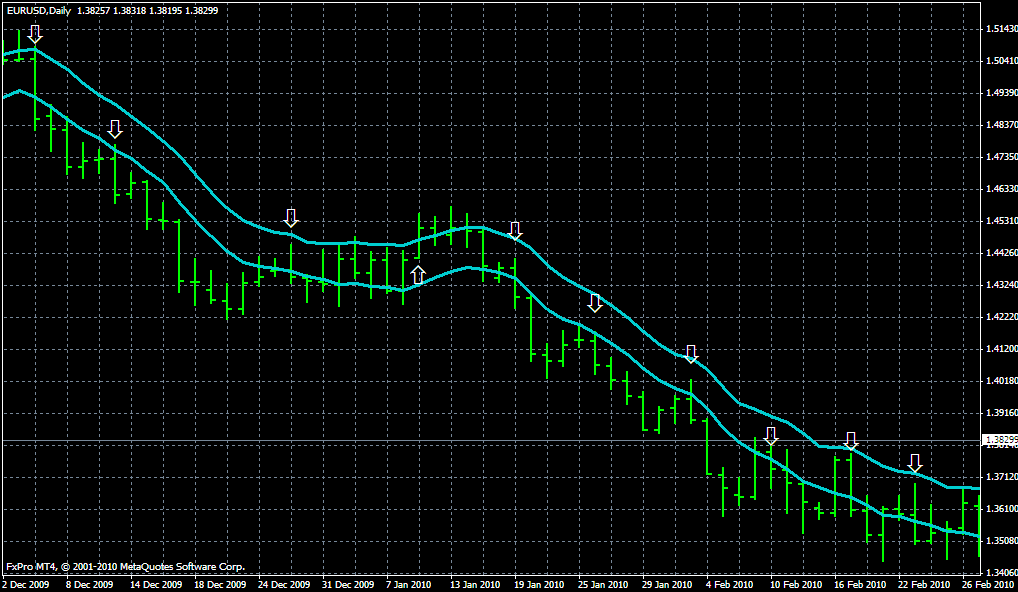Click the 1.34060 price axis label
Image resolution: width=1018 pixels, height=592 pixels.
click(x=1001, y=573)
